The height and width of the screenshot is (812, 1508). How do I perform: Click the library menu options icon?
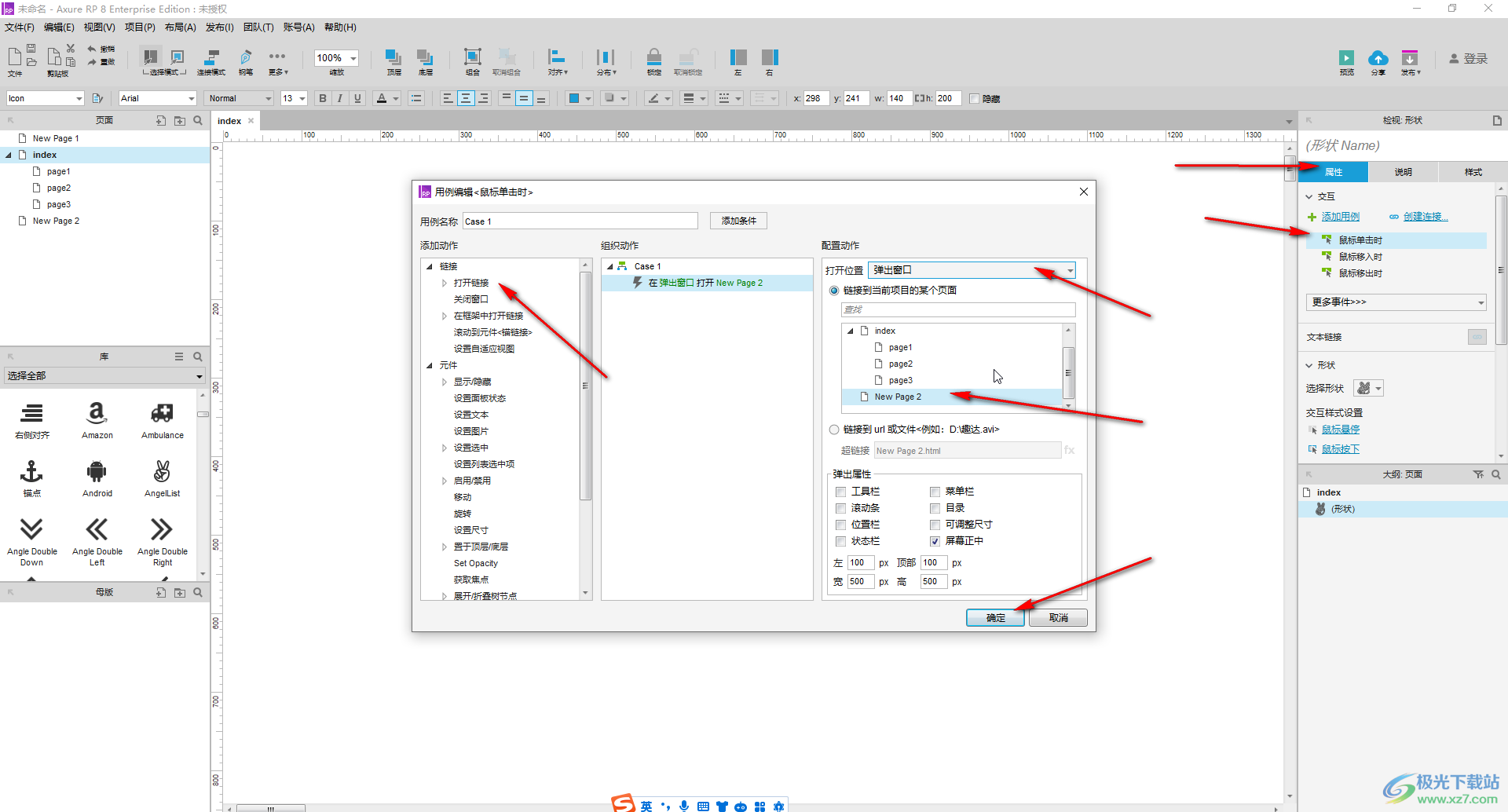tap(179, 357)
